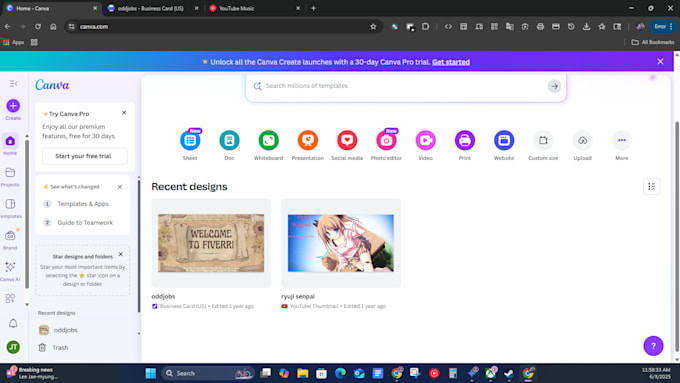Switch recent designs to list view

[x=651, y=187]
